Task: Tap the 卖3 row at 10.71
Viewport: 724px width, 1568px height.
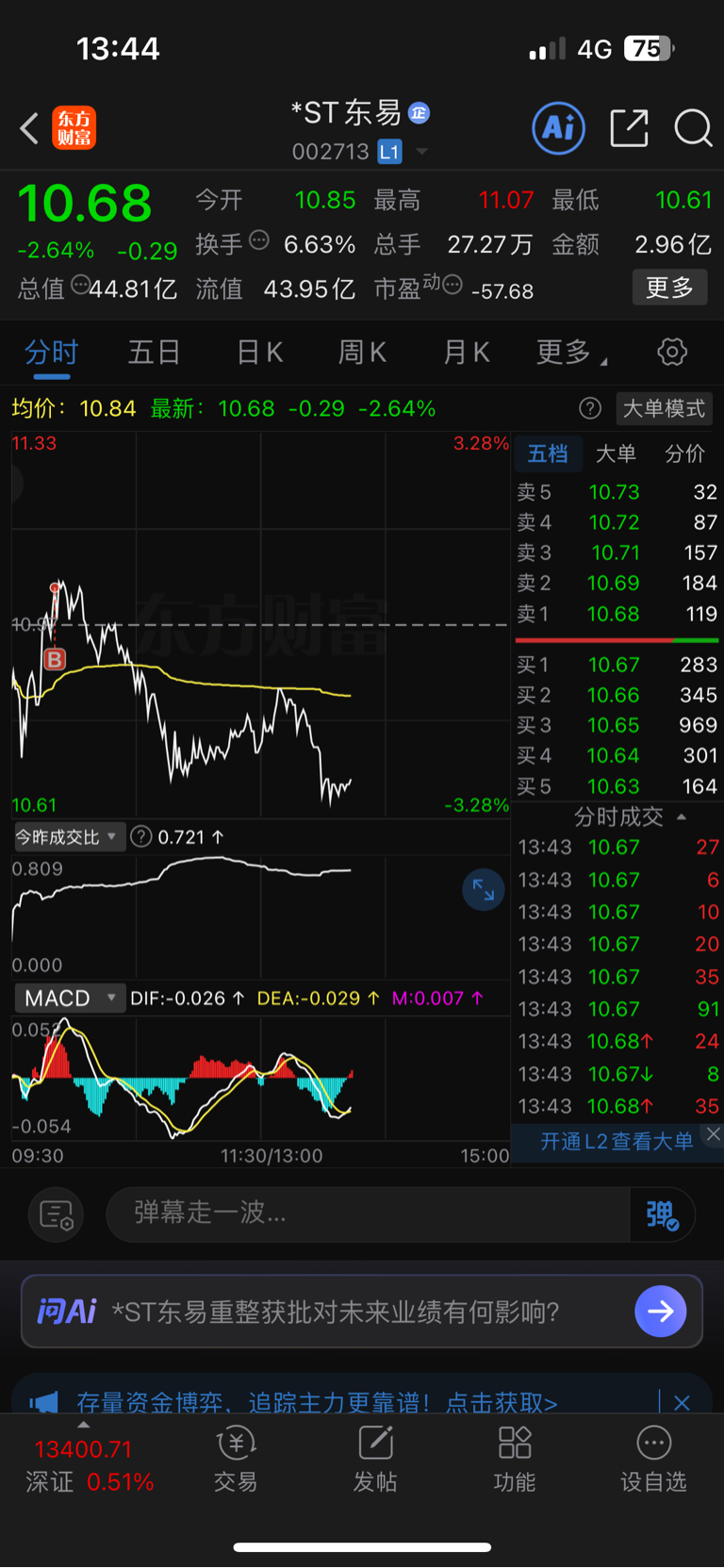Action: coord(617,553)
